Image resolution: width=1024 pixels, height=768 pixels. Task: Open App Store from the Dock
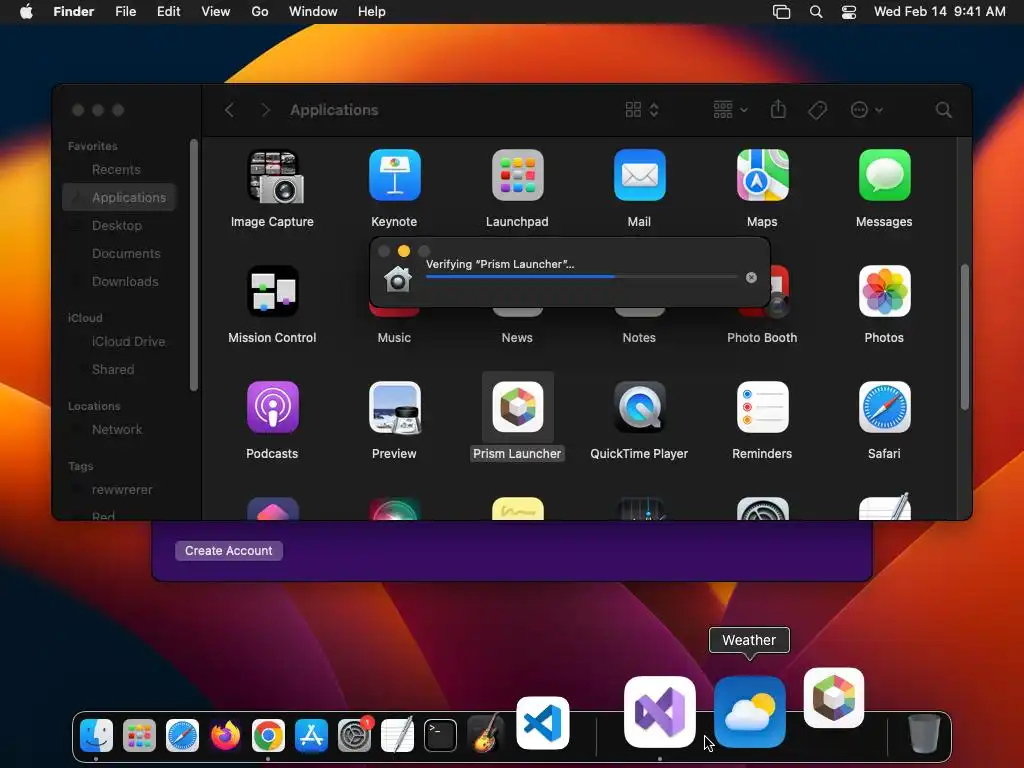coord(312,736)
